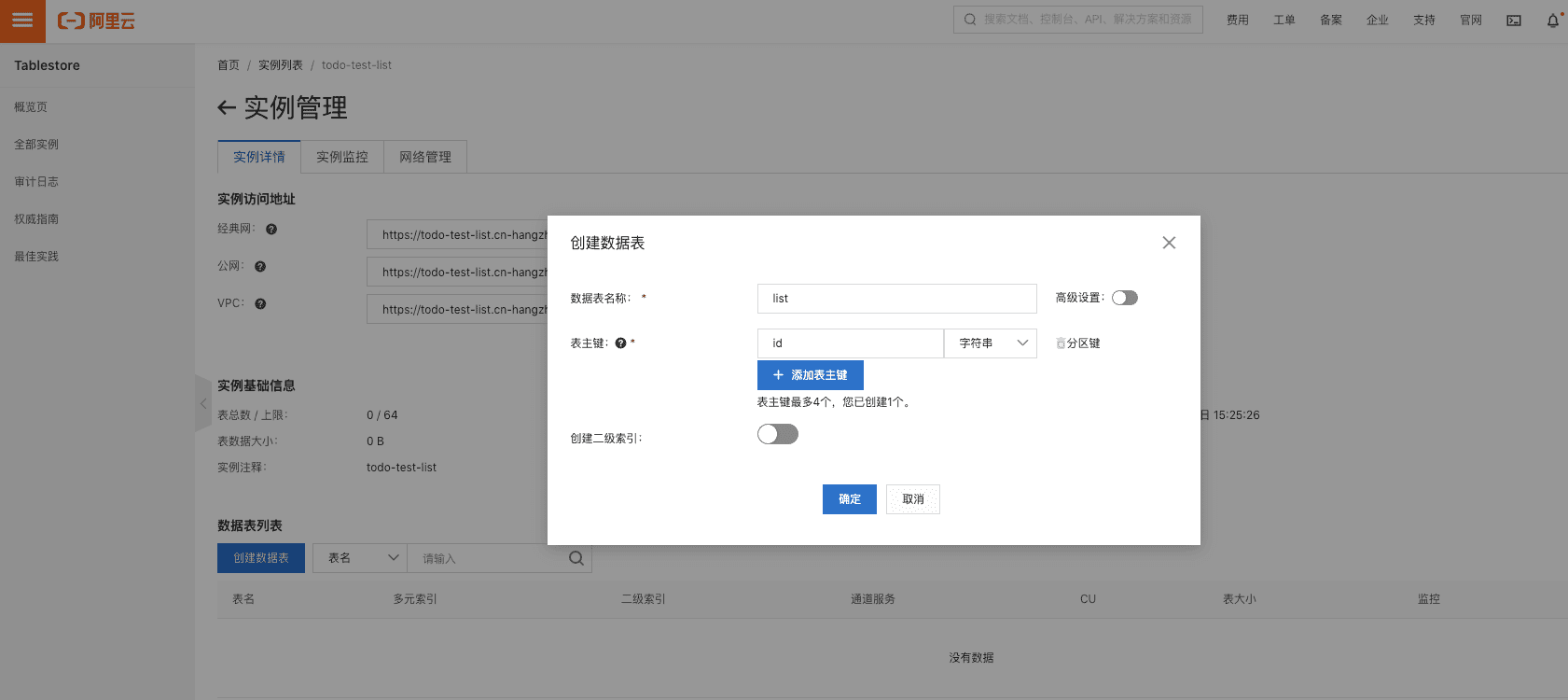Click the help icon next to 公网

click(260, 267)
